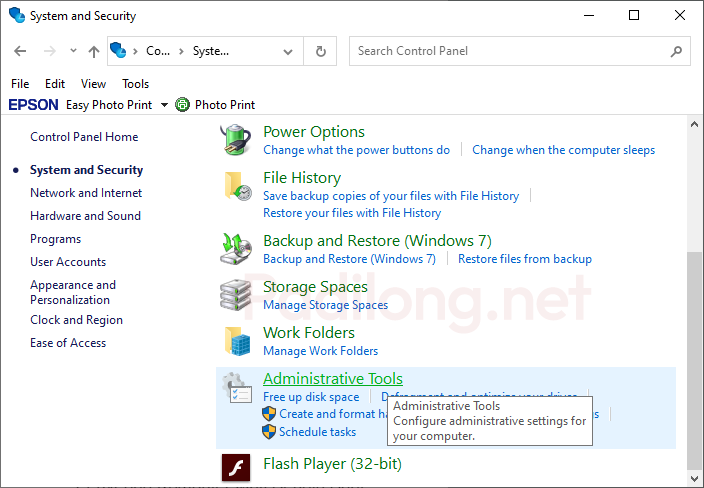Select Programs category

point(56,239)
